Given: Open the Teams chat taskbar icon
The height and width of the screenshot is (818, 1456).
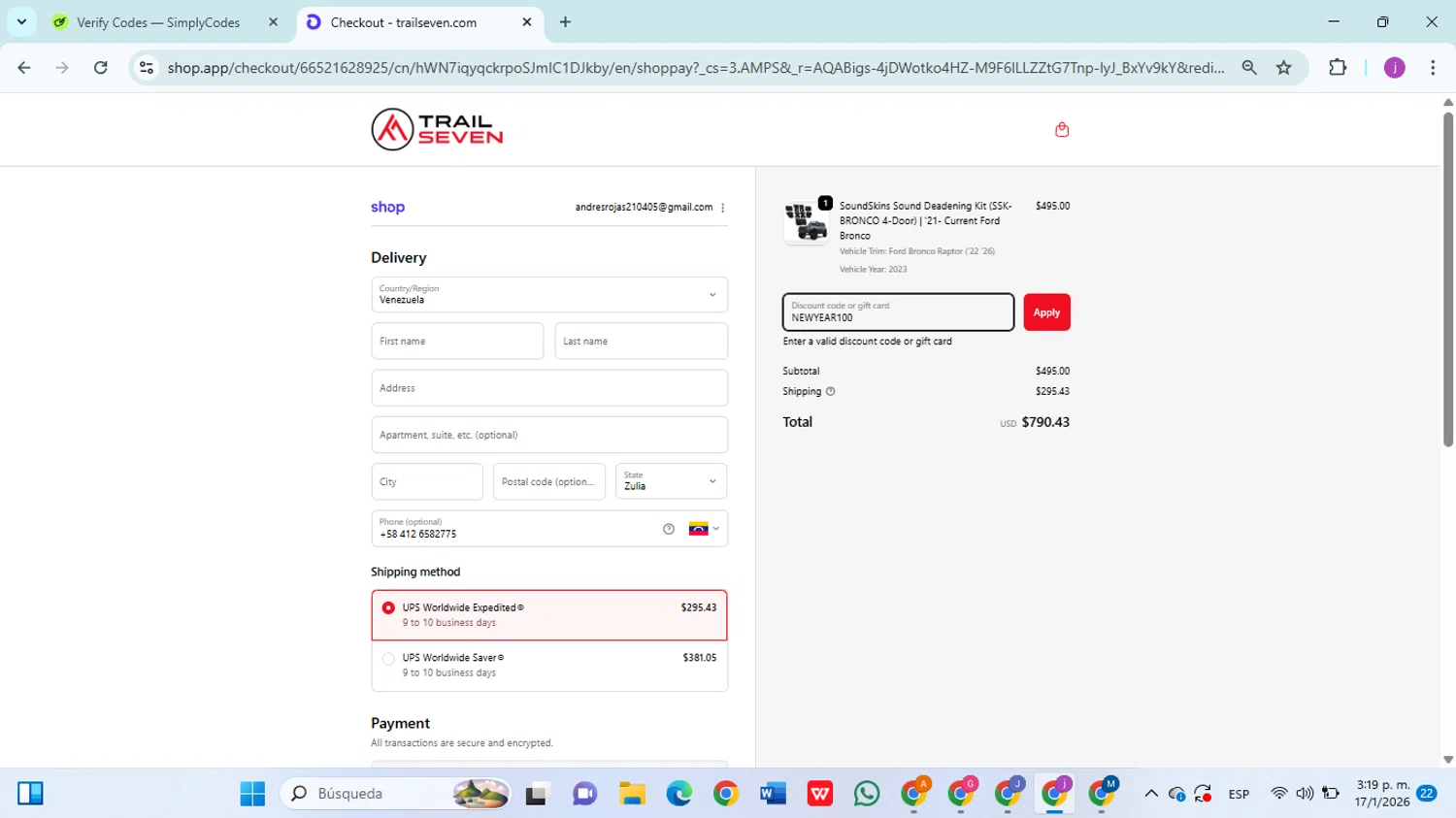Looking at the screenshot, I should [584, 794].
